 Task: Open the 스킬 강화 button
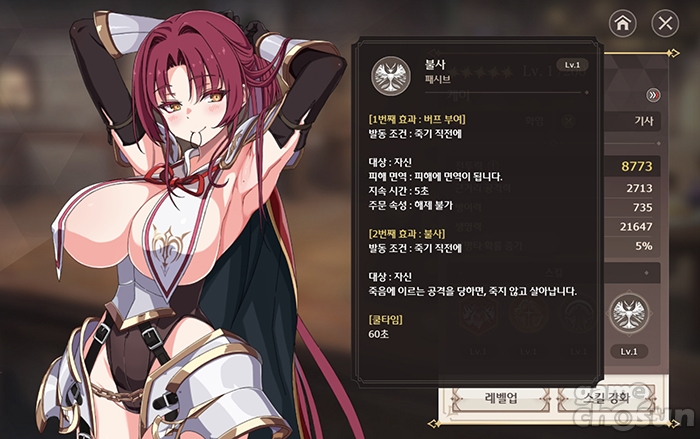pyautogui.click(x=607, y=397)
